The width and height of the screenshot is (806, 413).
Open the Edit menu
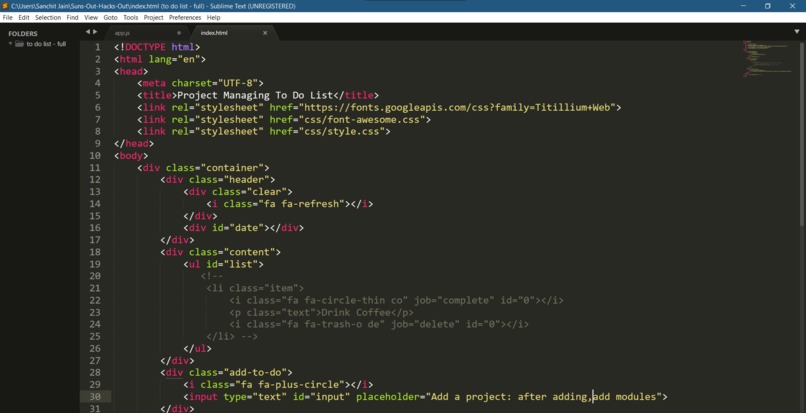click(x=24, y=17)
